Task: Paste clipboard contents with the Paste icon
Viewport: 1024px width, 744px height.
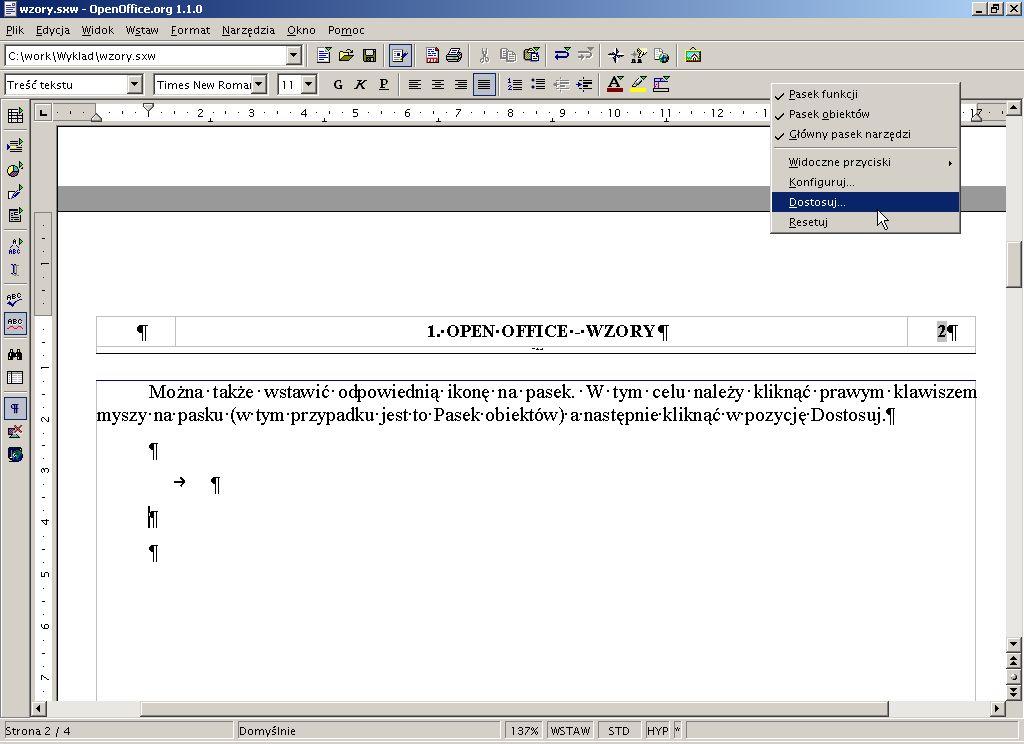Action: point(532,56)
